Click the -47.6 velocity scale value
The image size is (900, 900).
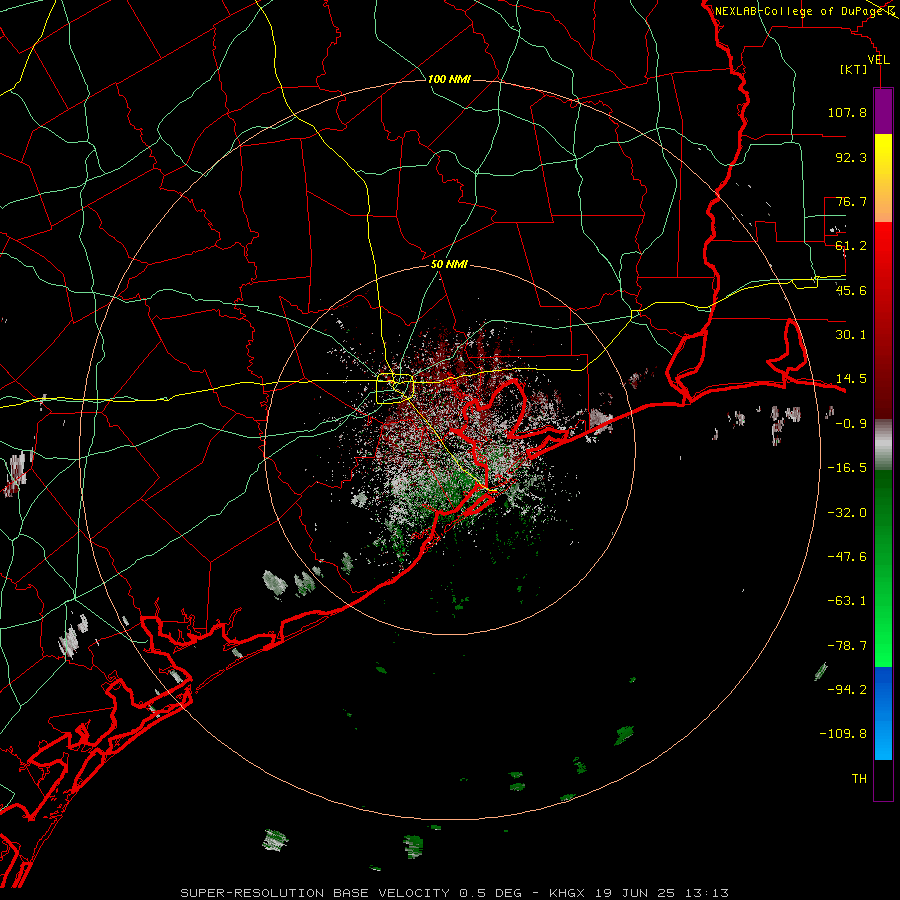(847, 557)
